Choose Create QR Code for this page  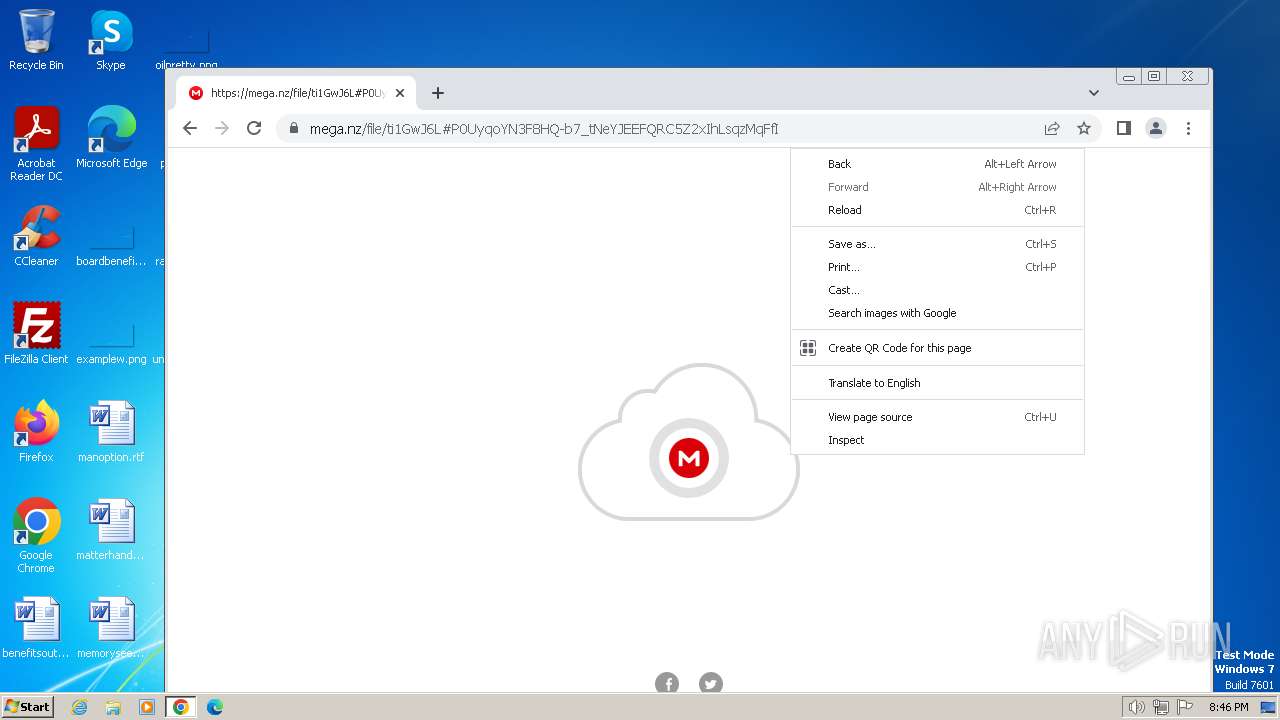938,348
